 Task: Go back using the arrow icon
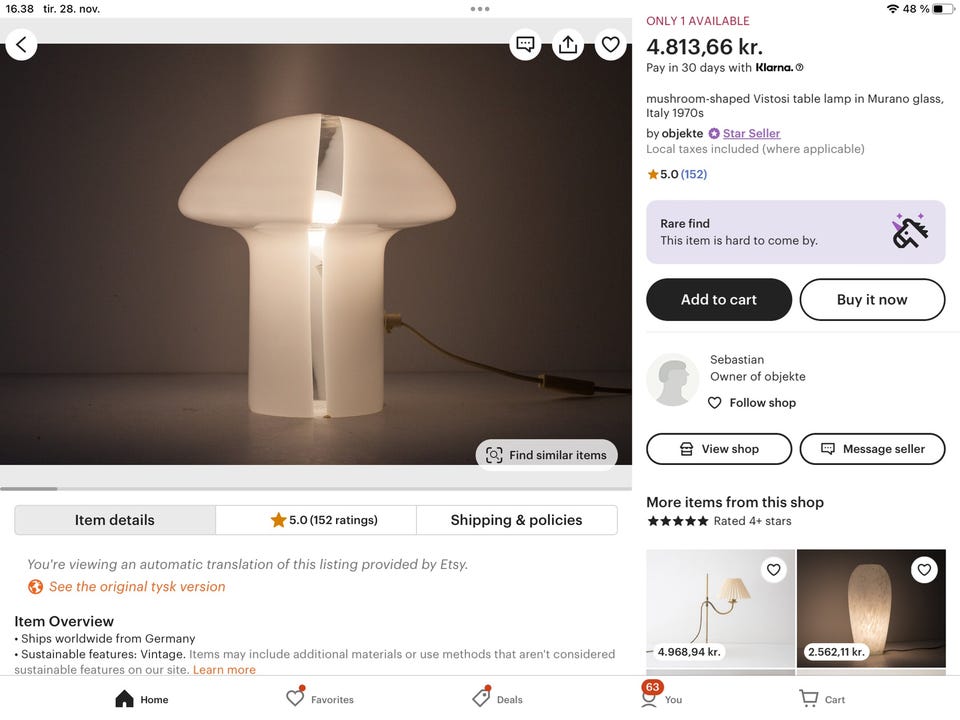[21, 44]
